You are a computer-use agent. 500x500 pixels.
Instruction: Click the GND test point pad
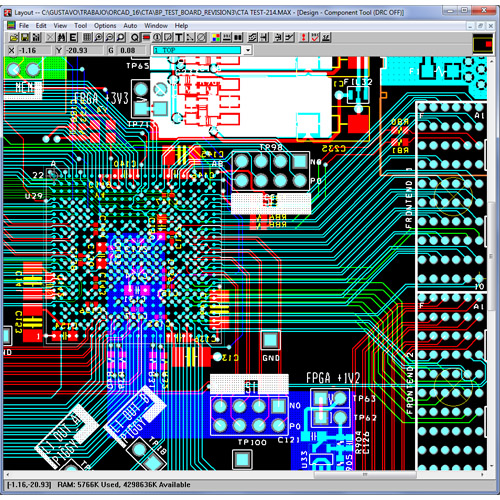click(270, 340)
